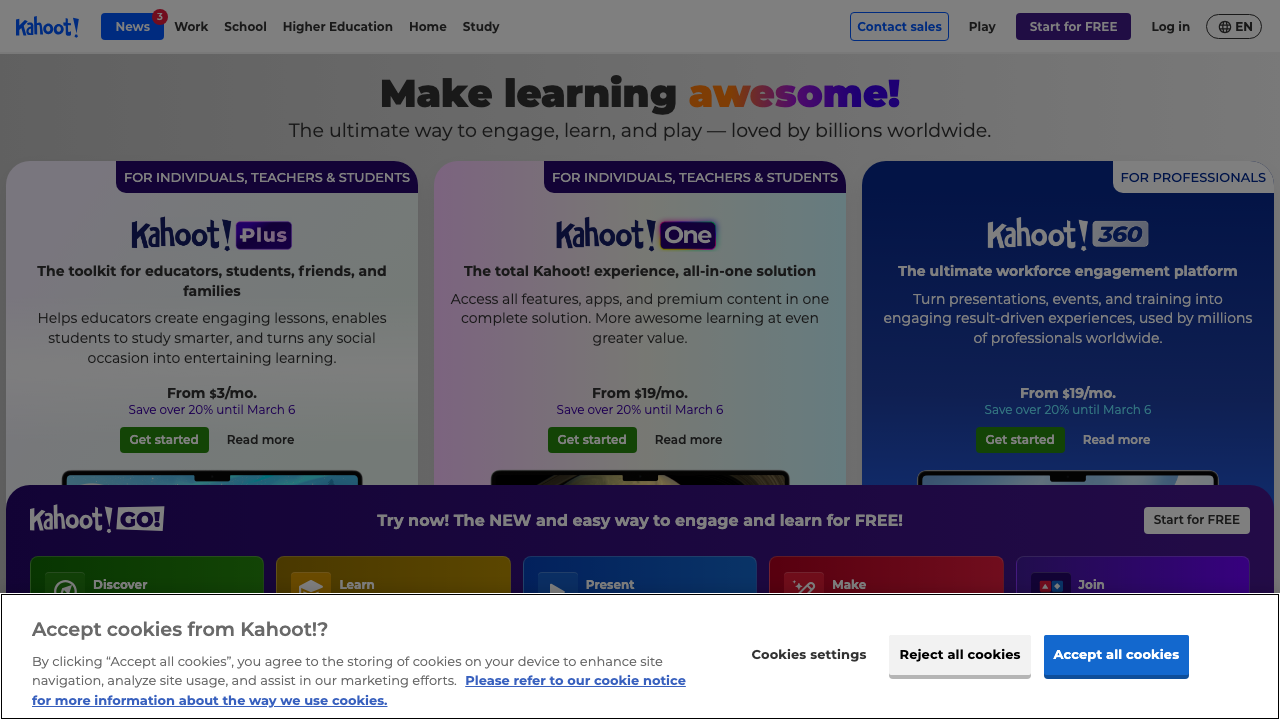Screen dimensions: 1280x720
Task: Reject all cookies
Action: (959, 654)
